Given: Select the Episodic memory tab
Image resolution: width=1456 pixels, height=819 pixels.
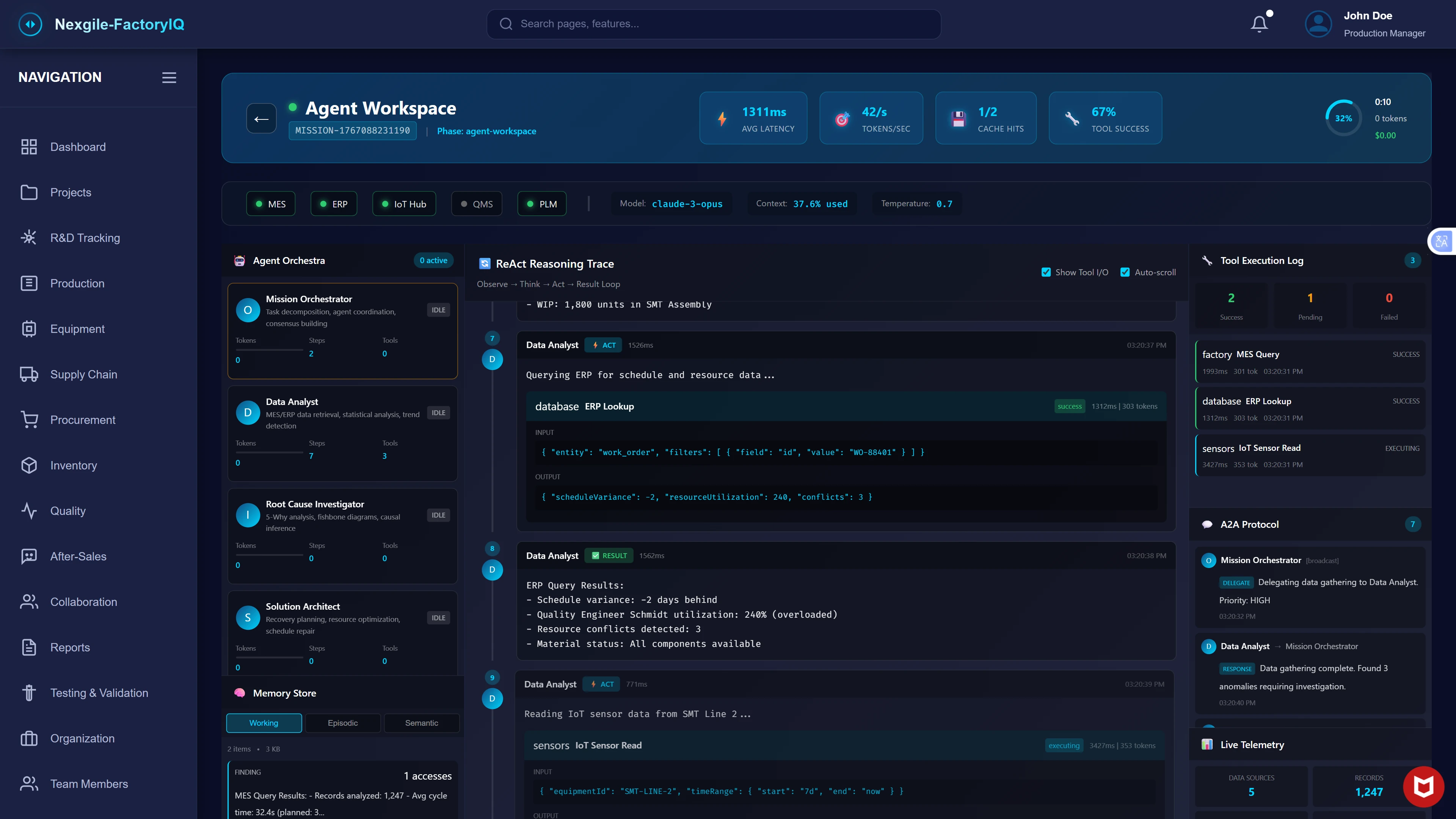Looking at the screenshot, I should point(343,723).
